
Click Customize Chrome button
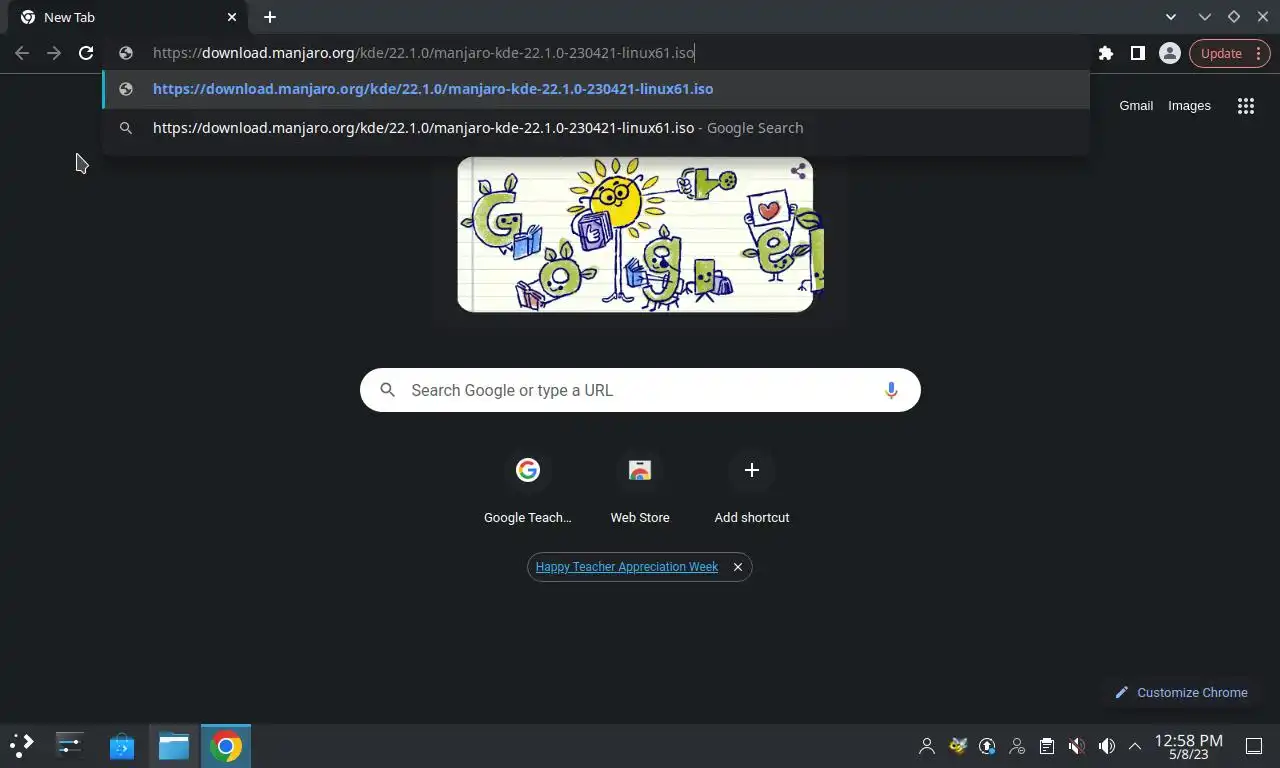coord(1181,692)
